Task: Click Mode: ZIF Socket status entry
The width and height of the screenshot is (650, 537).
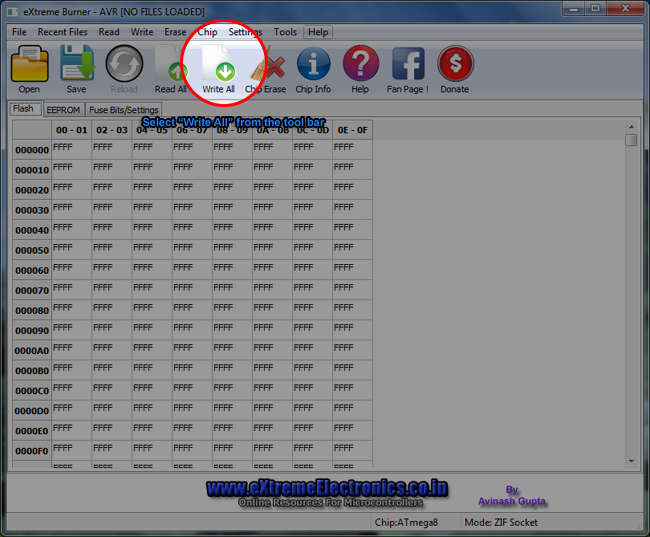Action: [x=501, y=522]
